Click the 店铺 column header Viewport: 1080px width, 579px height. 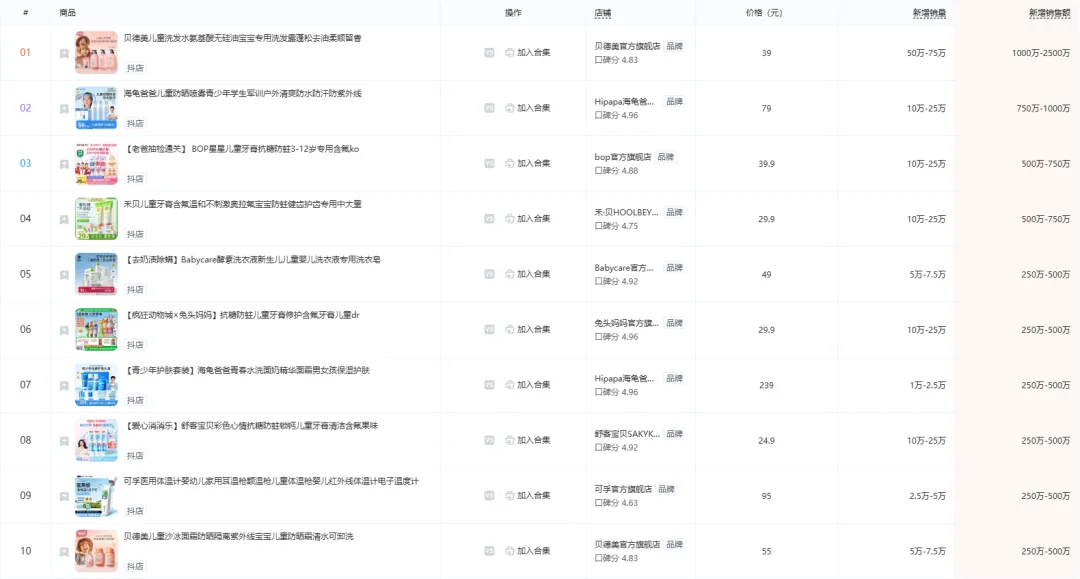click(603, 13)
